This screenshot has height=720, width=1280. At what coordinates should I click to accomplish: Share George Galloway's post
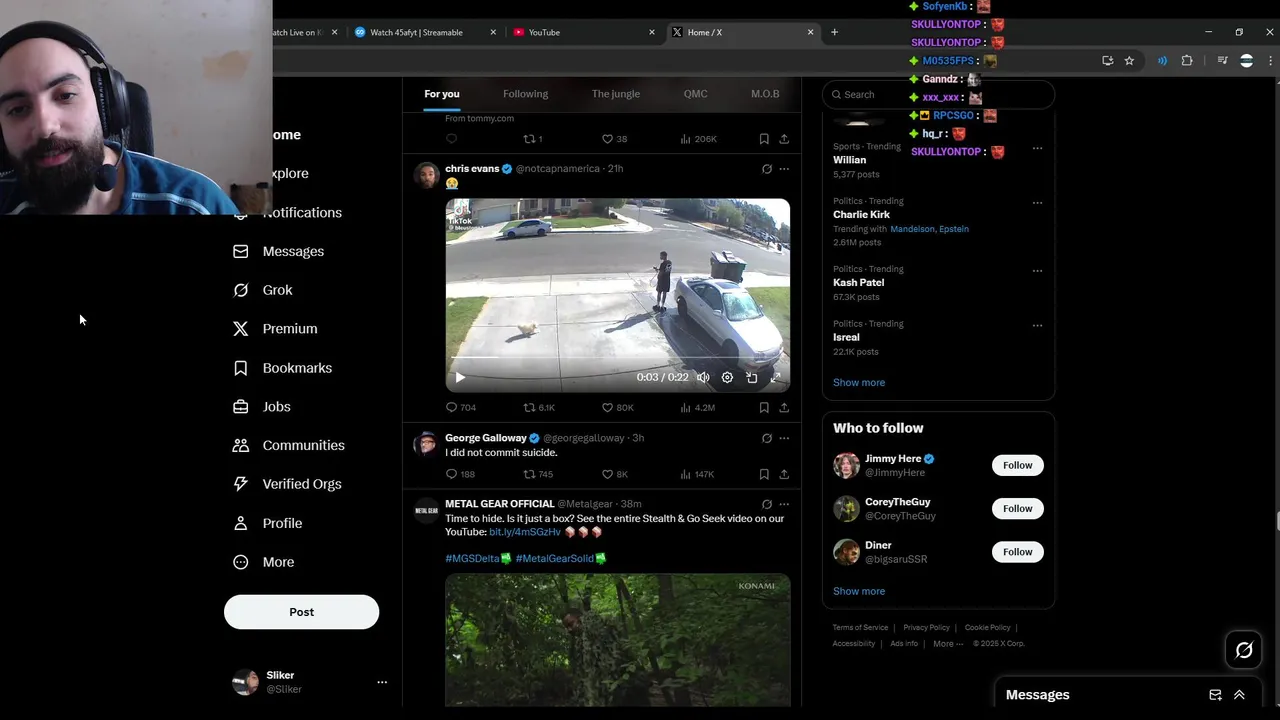(784, 474)
